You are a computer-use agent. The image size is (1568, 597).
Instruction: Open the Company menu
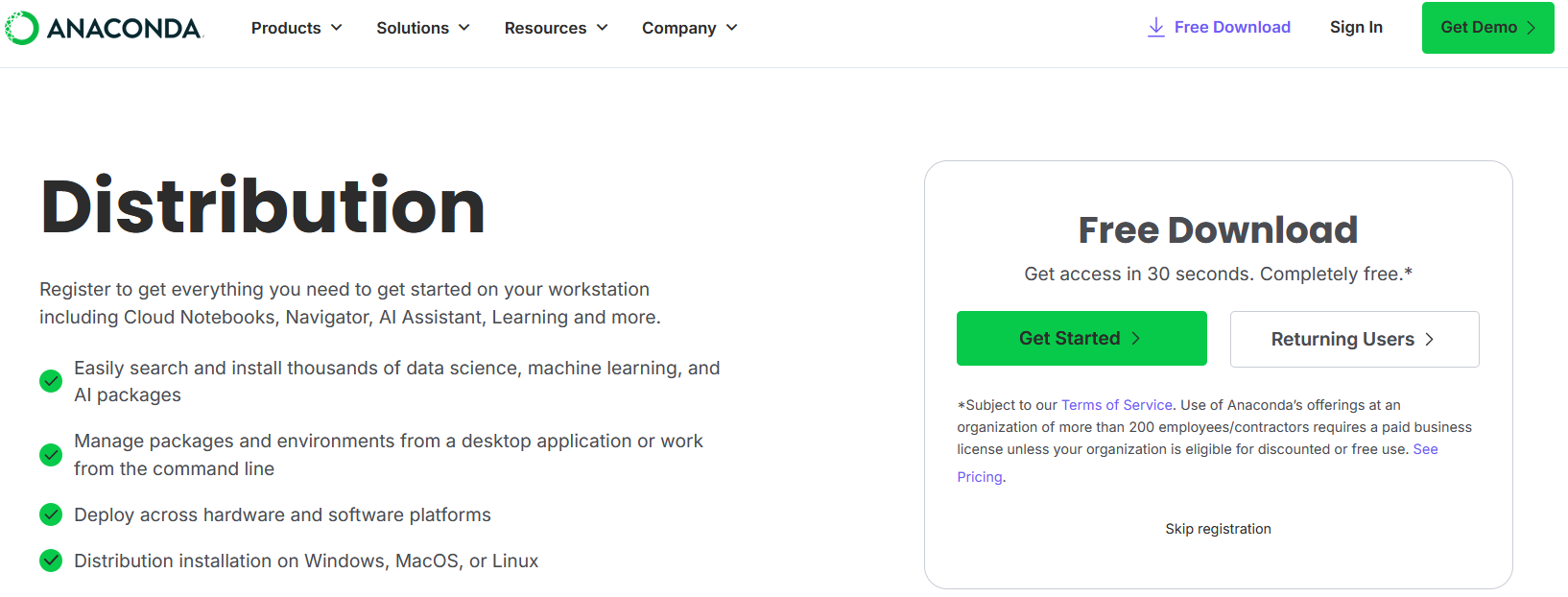click(690, 28)
